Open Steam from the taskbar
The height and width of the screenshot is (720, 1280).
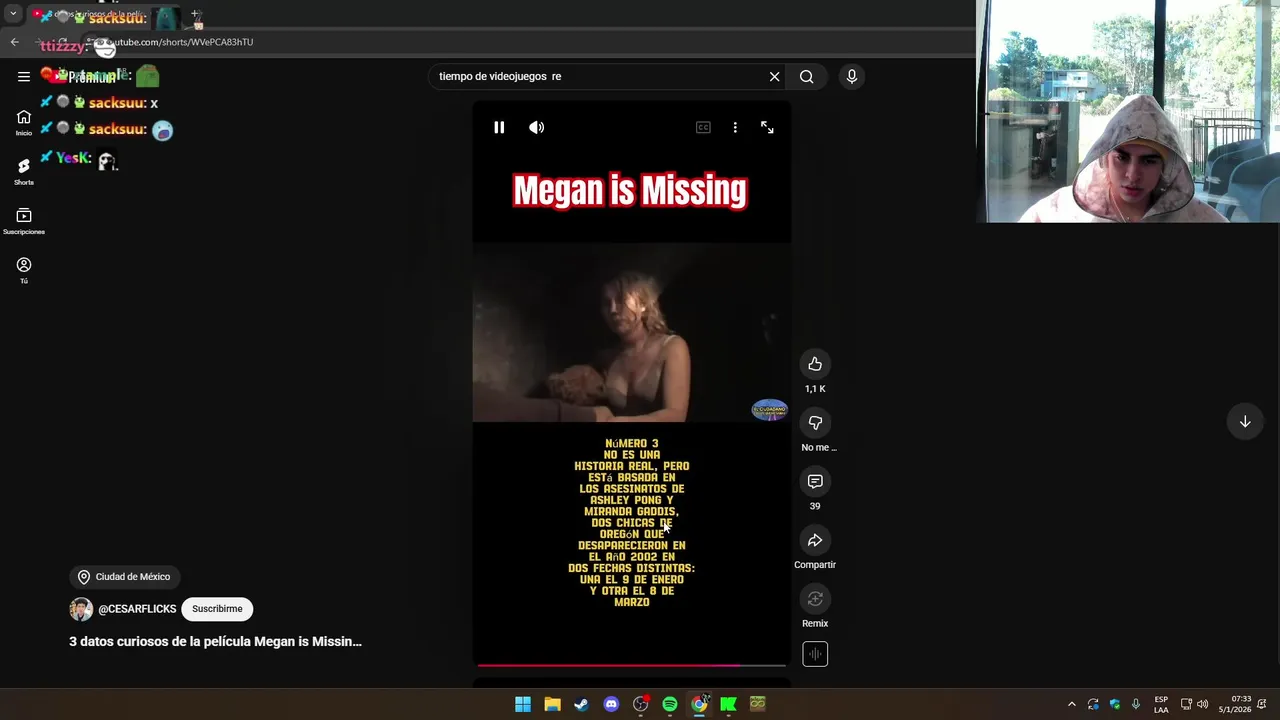pyautogui.click(x=581, y=704)
